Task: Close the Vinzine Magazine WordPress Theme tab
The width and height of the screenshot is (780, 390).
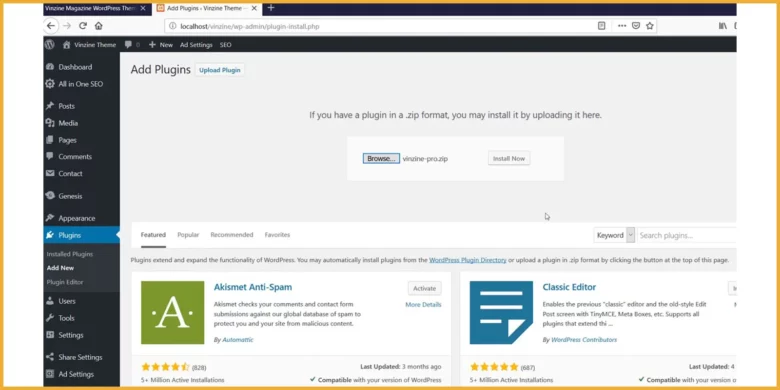Action: [x=143, y=8]
